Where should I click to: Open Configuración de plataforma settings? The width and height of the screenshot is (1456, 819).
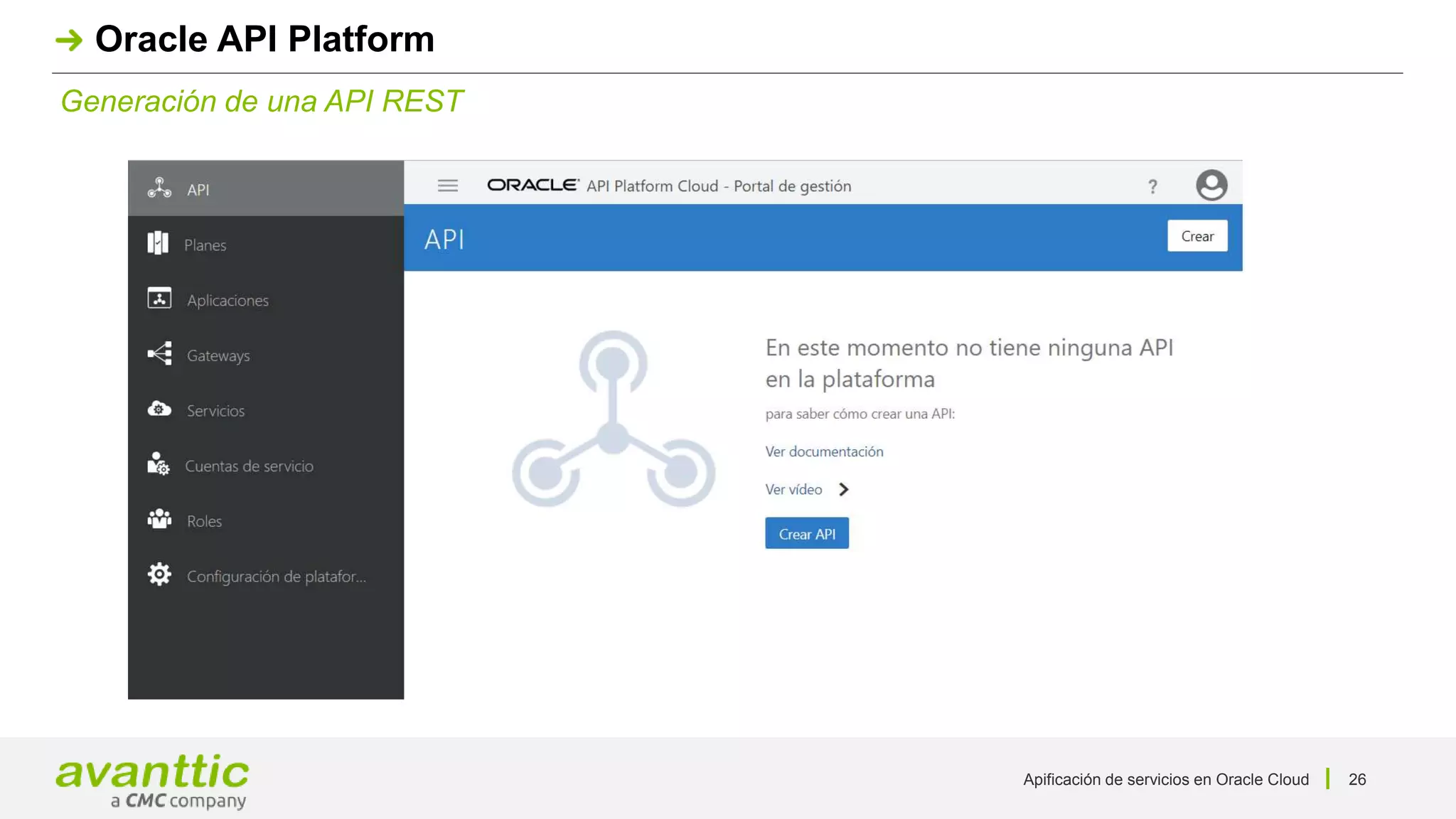[266, 576]
